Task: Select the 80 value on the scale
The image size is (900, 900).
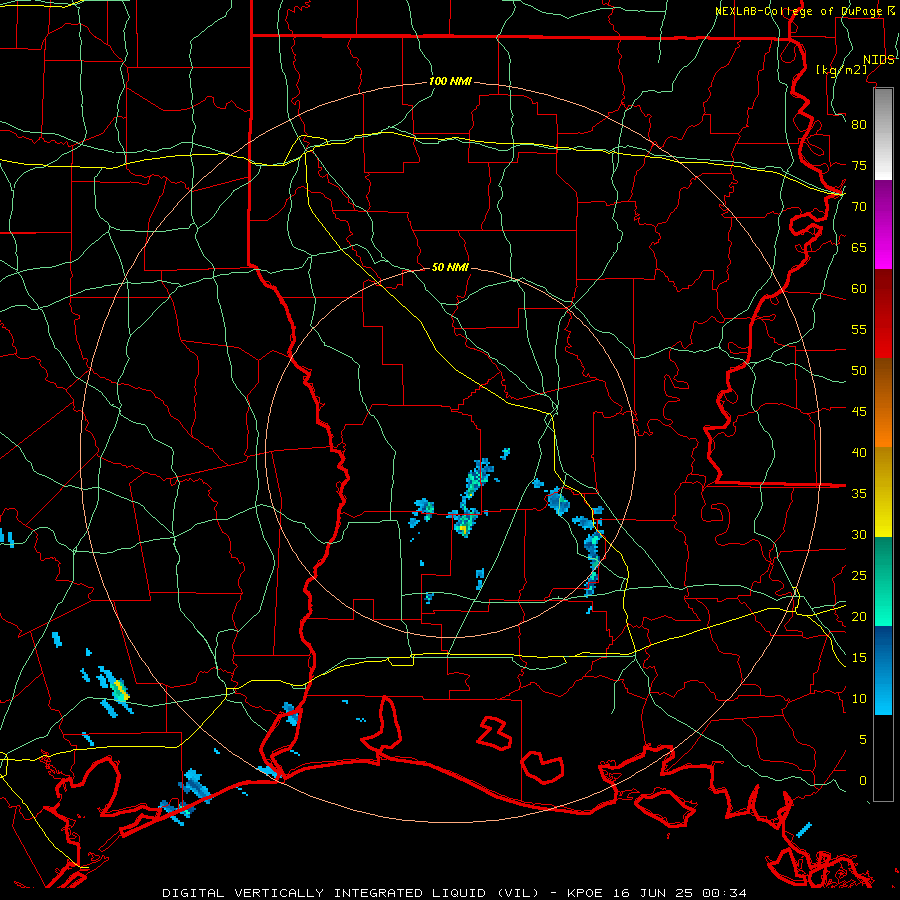Action: (x=859, y=125)
